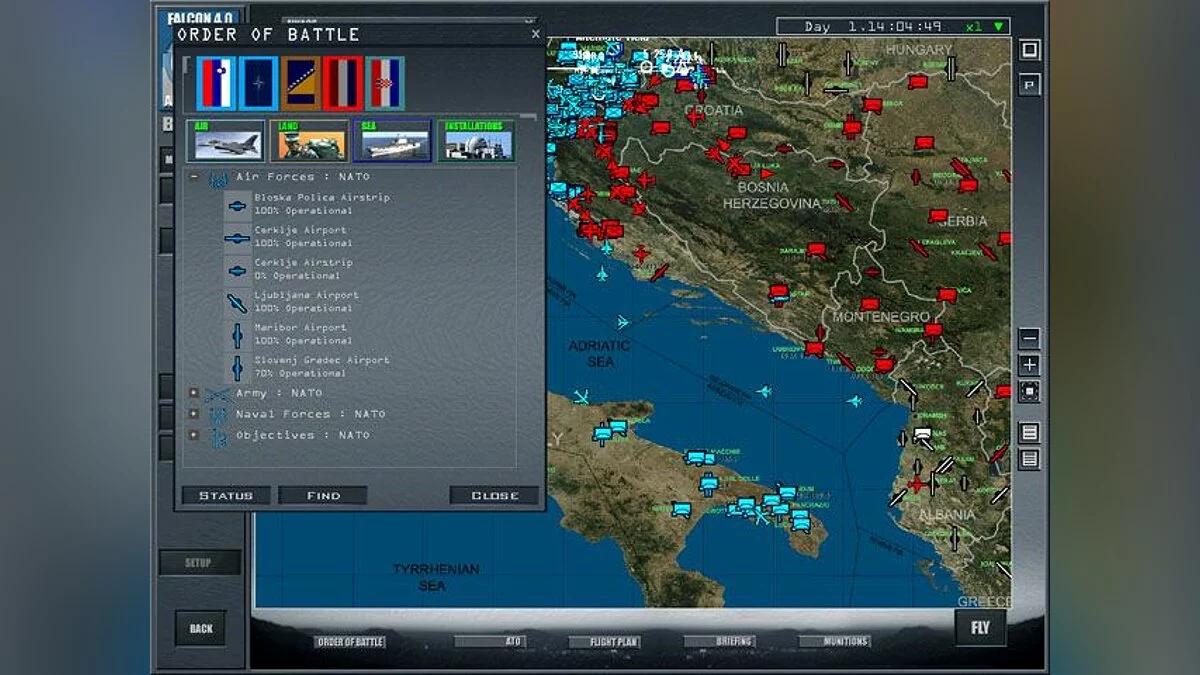
Task: Click the Air Forces wings icon
Action: [x=218, y=179]
